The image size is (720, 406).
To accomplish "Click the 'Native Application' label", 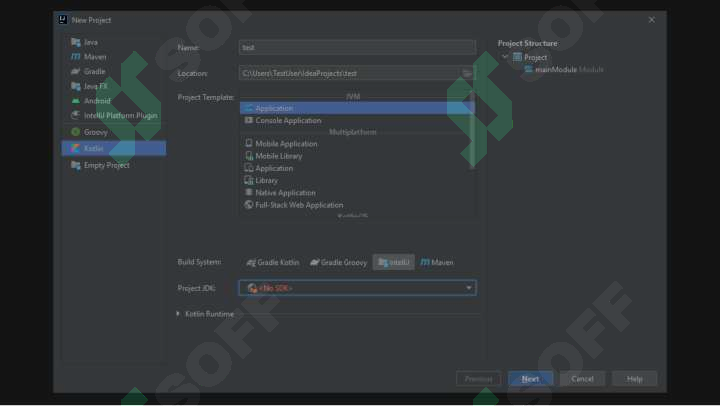I will (x=285, y=193).
